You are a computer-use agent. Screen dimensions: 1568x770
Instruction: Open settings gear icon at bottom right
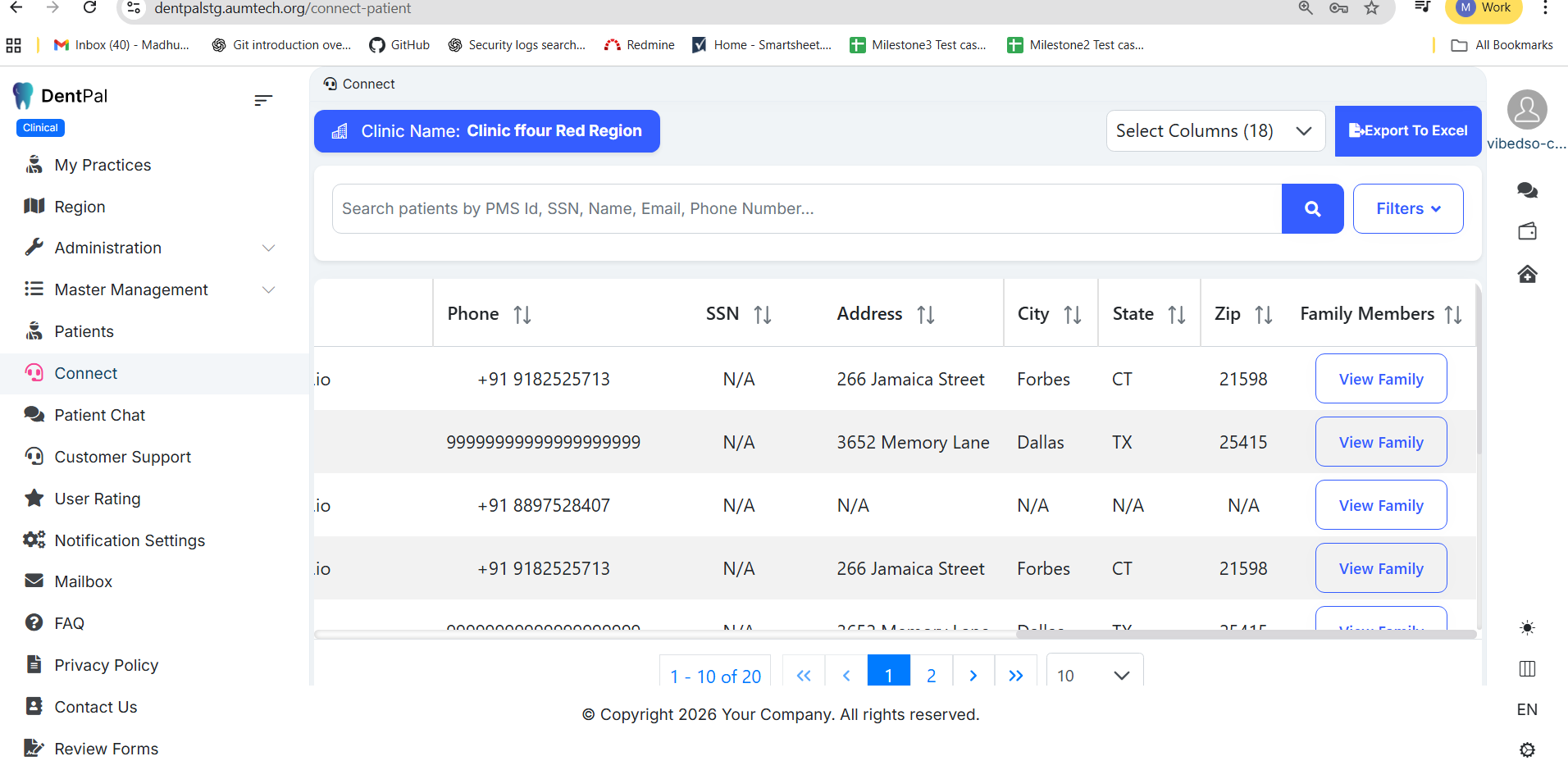1527,749
